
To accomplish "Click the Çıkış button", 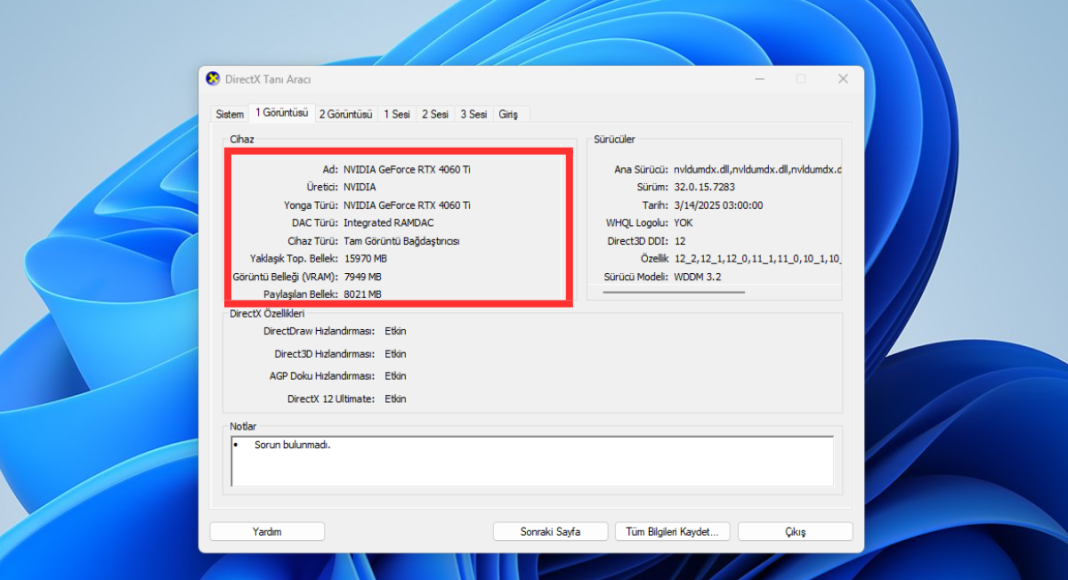I will click(x=795, y=532).
